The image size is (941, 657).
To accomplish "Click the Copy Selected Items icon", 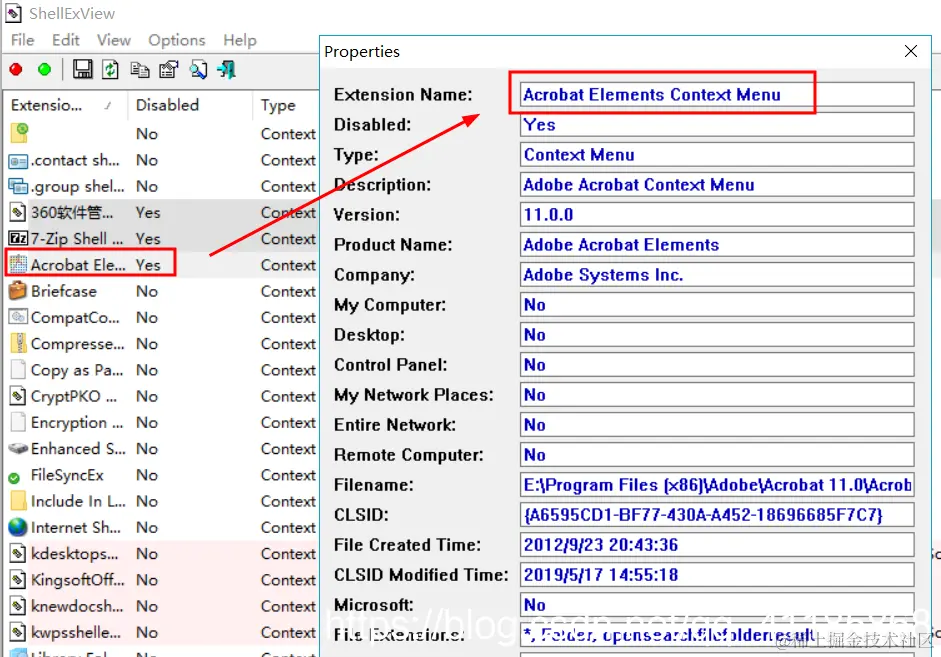I will (x=140, y=70).
